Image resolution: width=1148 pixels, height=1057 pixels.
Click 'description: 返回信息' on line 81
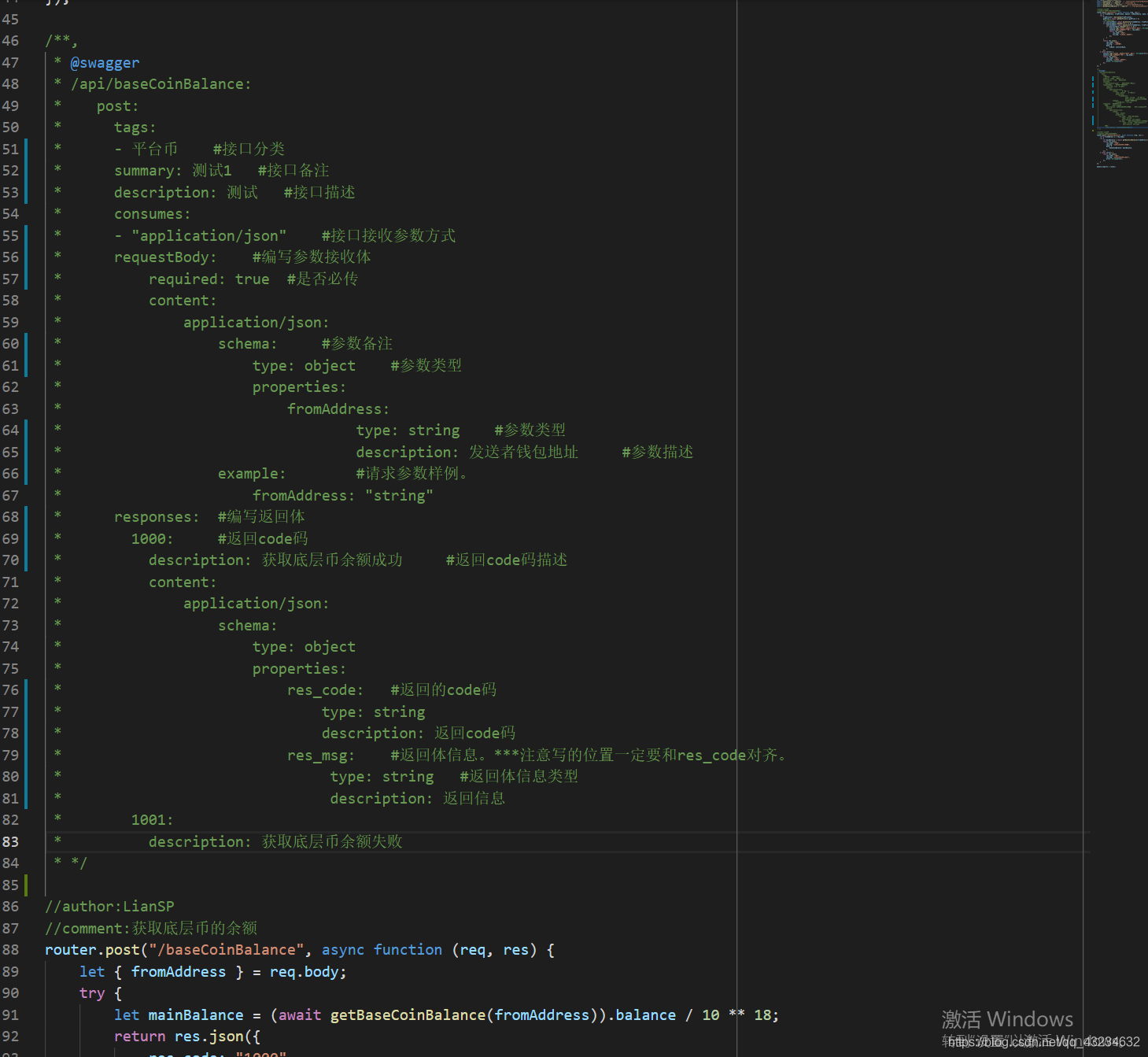click(418, 799)
